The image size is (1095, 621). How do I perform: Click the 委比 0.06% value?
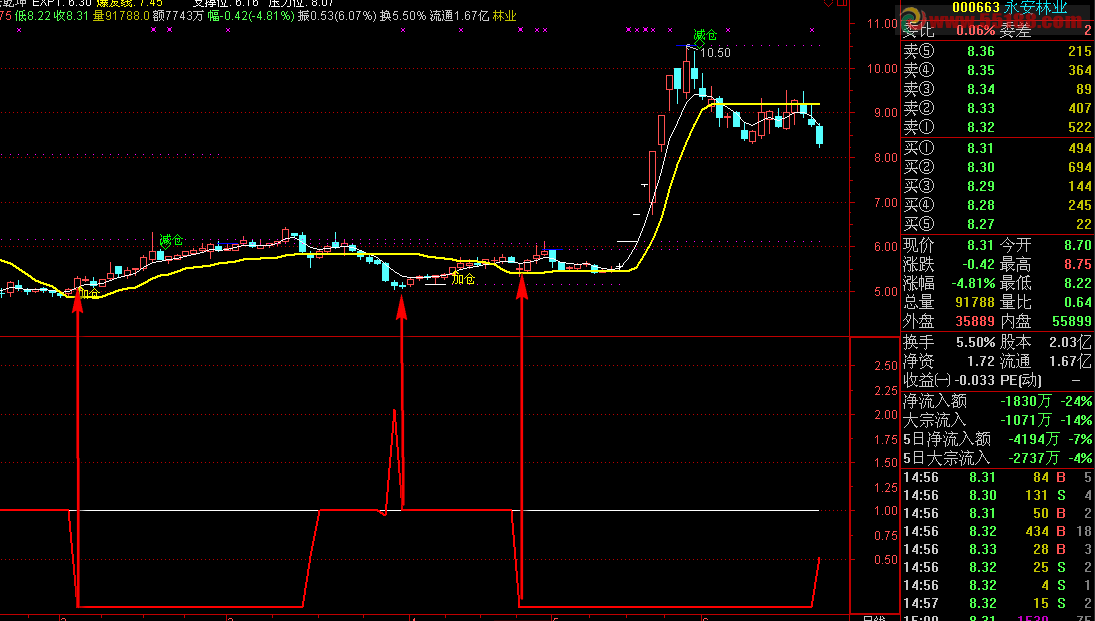click(976, 31)
